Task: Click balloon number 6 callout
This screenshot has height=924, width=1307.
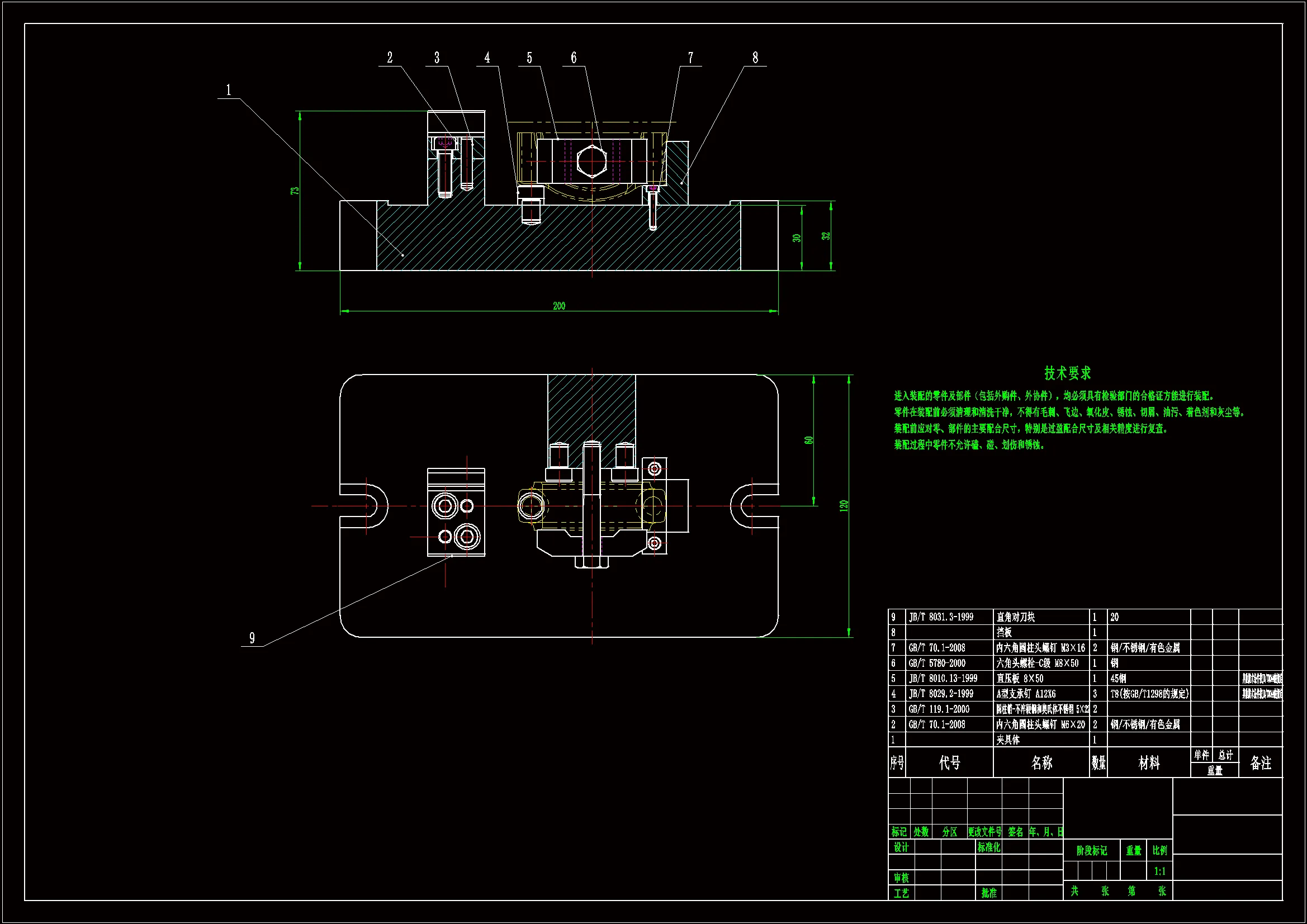Action: click(x=573, y=58)
